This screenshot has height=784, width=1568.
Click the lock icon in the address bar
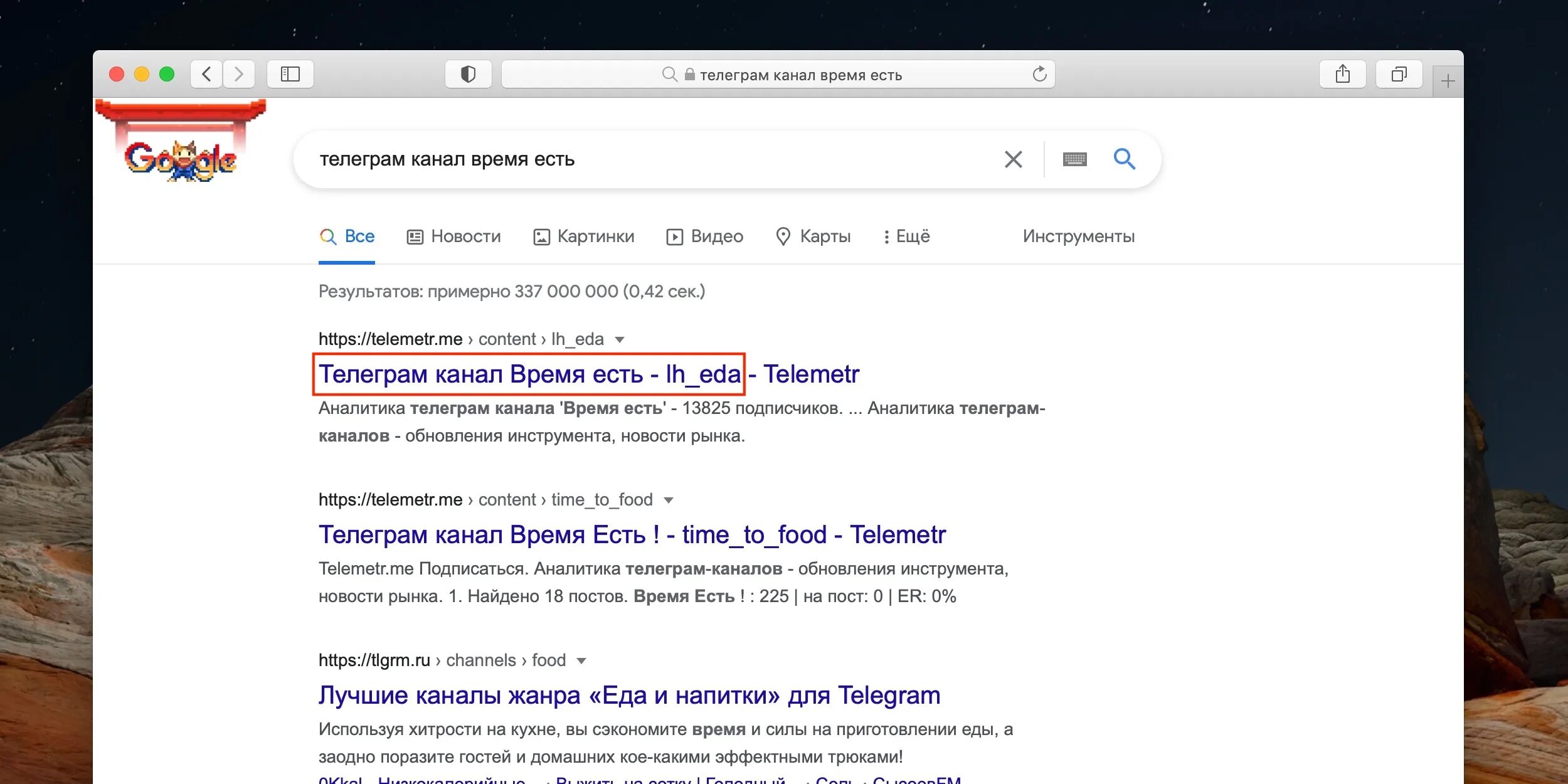tap(689, 75)
